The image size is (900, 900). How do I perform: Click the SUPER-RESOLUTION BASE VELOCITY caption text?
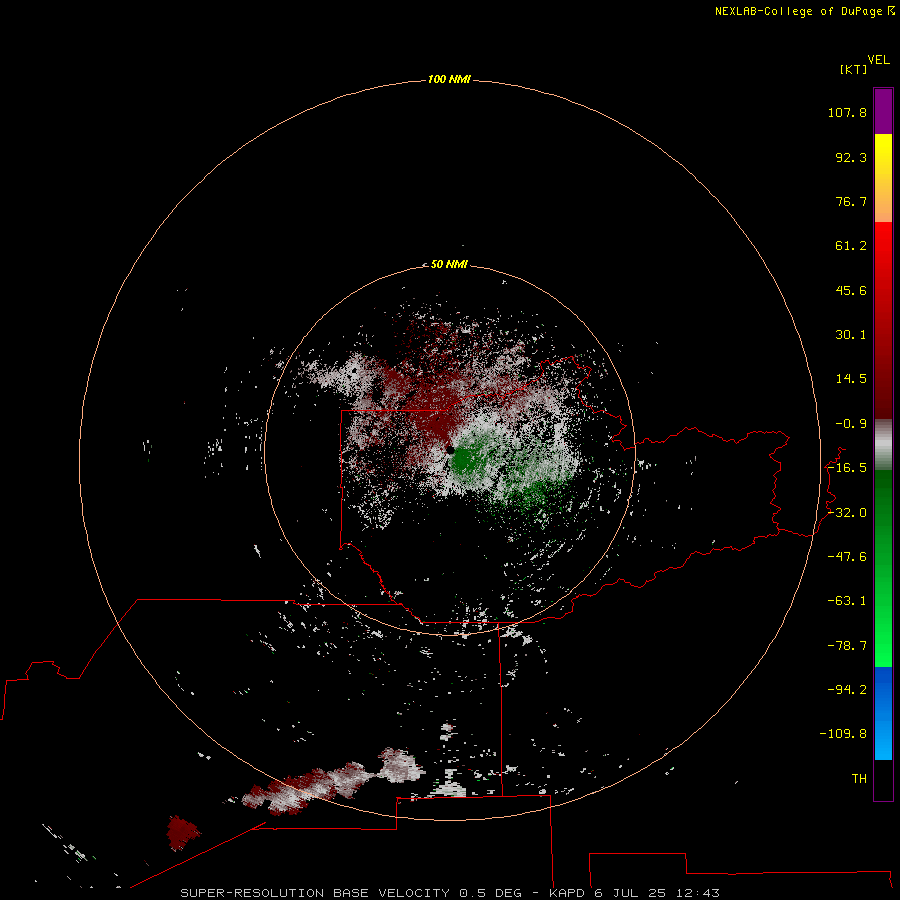(315, 893)
